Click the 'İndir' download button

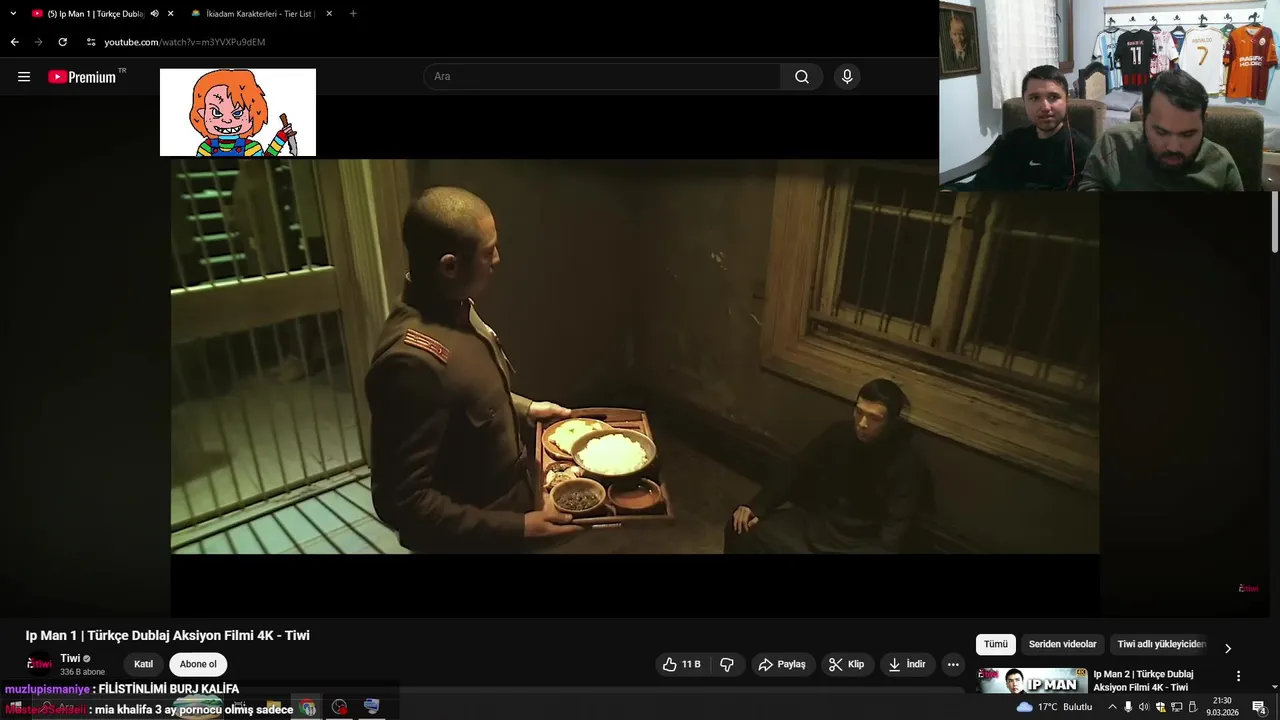[907, 664]
